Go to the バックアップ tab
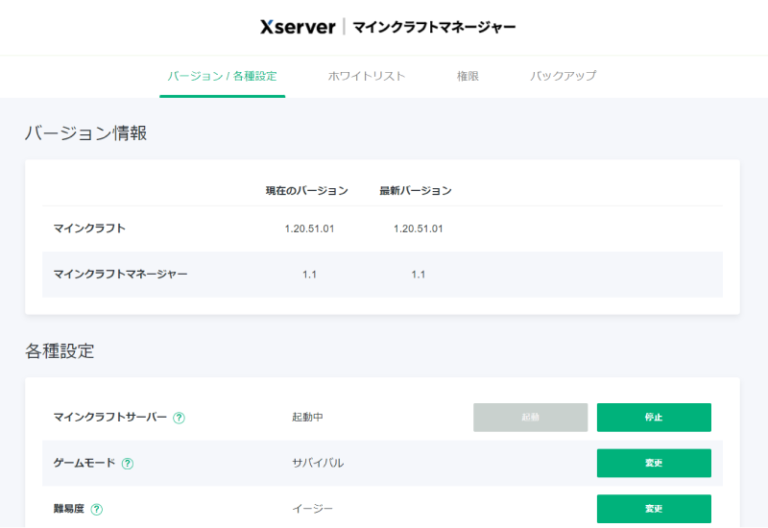 (563, 76)
